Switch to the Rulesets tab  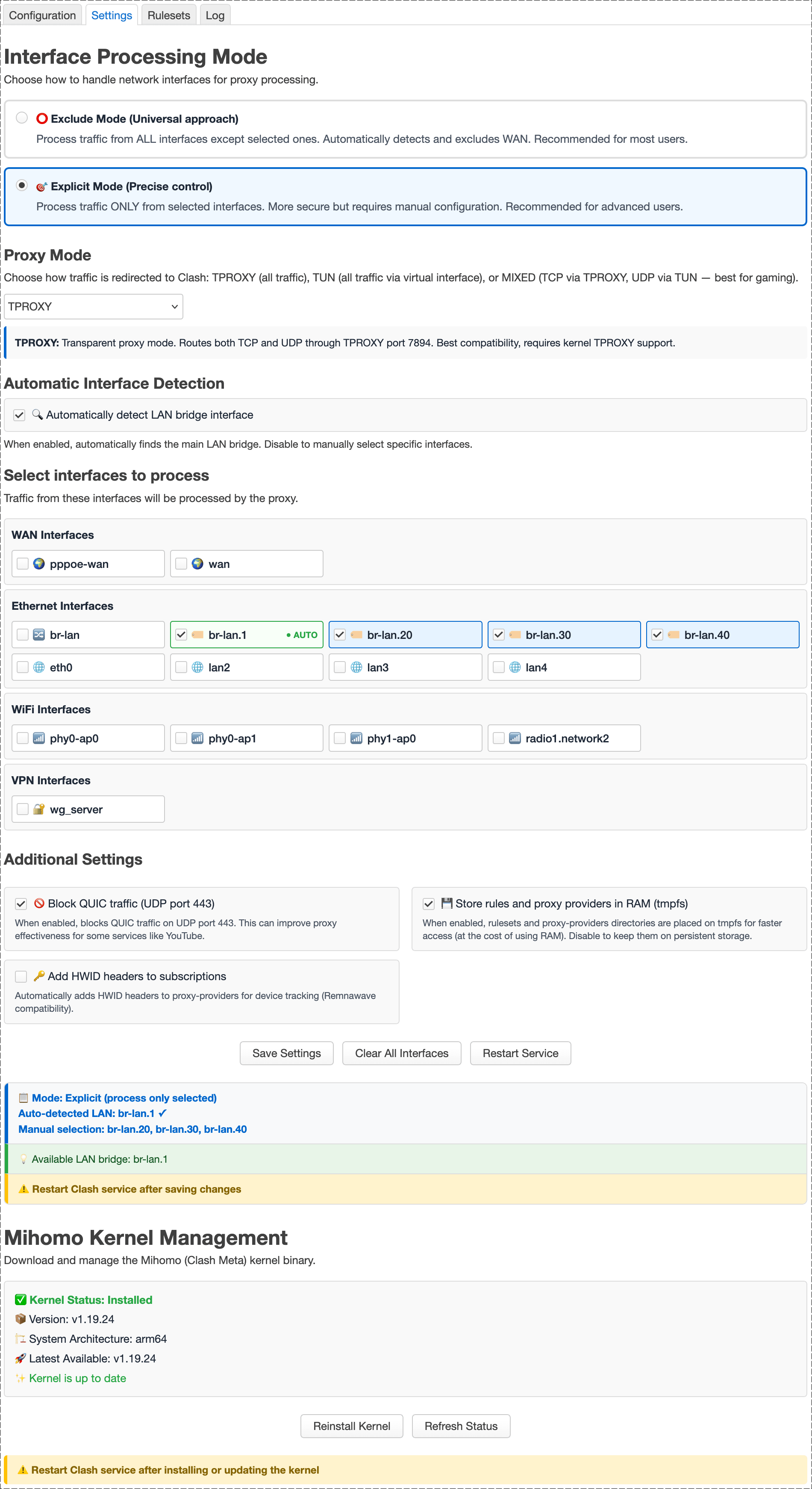tap(169, 15)
